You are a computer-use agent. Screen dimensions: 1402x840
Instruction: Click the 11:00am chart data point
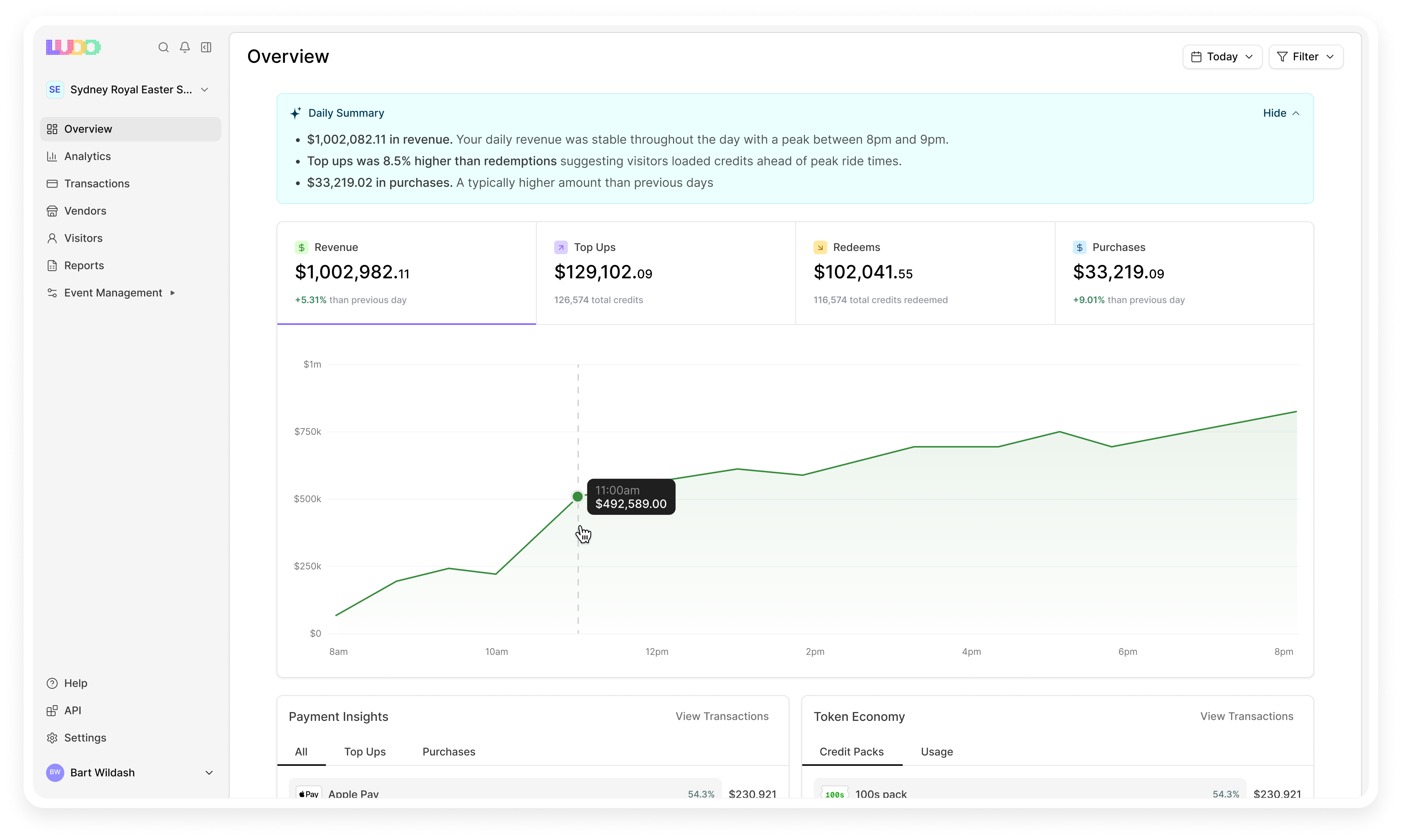pos(577,496)
